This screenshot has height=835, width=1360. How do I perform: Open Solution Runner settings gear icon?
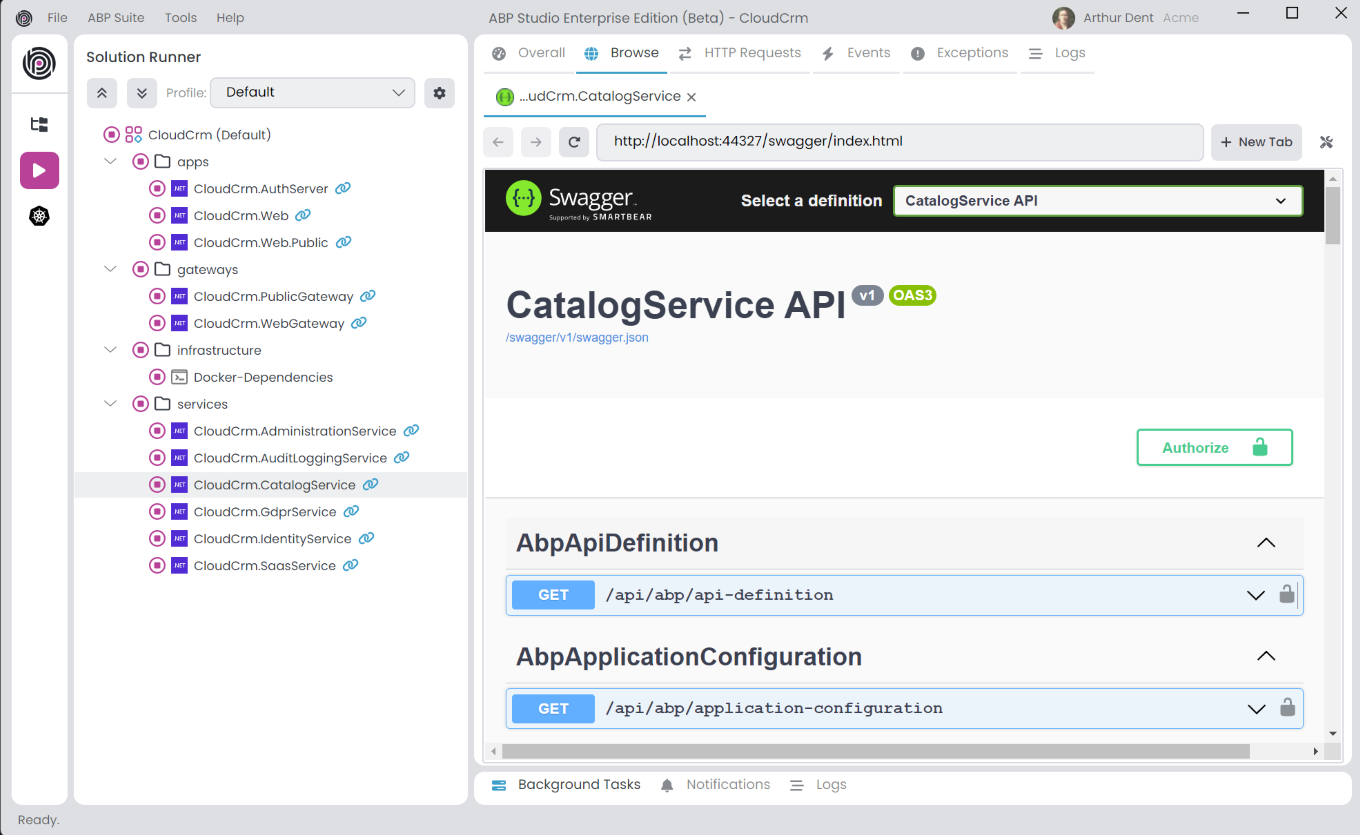click(x=439, y=92)
